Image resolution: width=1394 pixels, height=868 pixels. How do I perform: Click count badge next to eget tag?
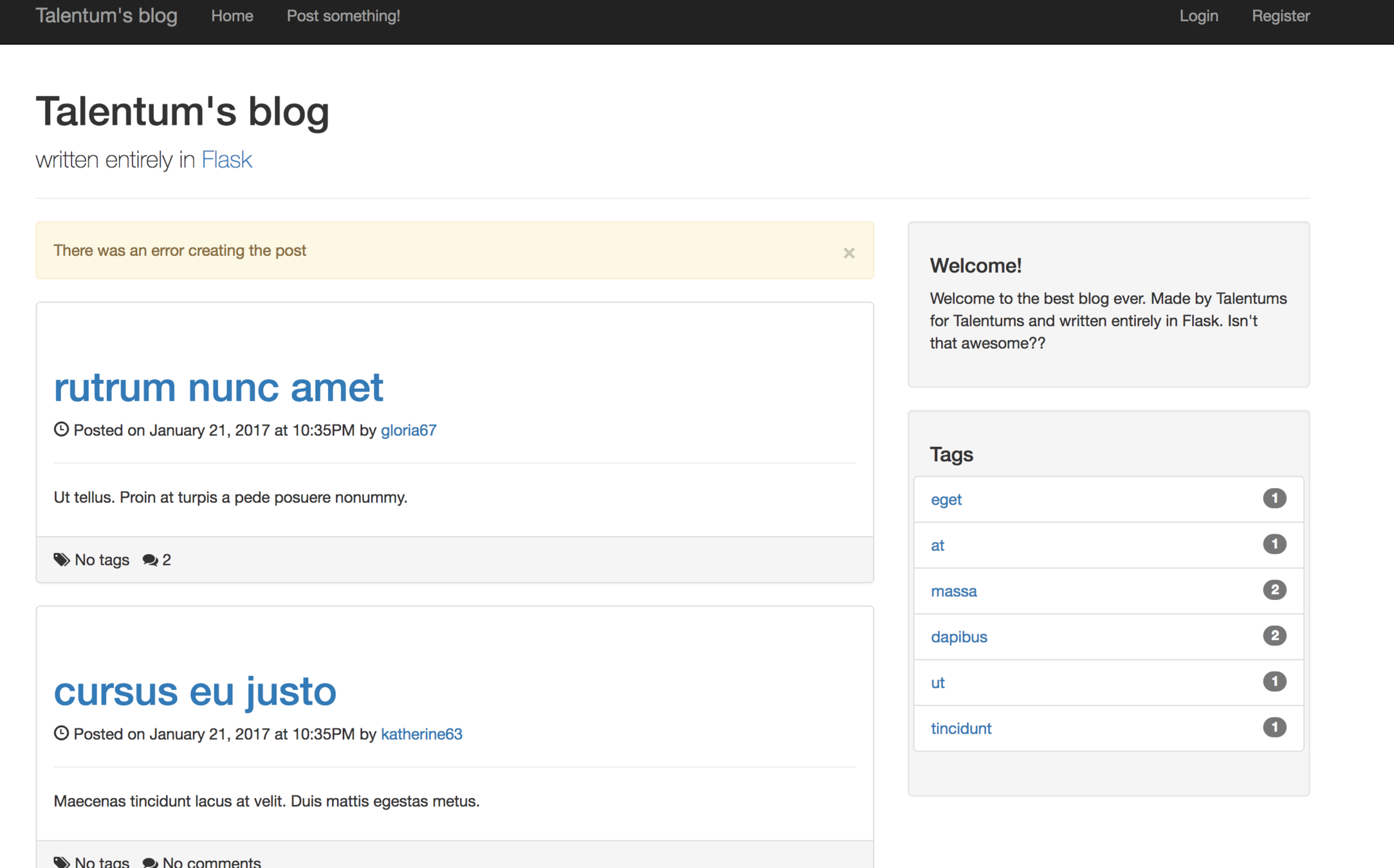click(1274, 498)
